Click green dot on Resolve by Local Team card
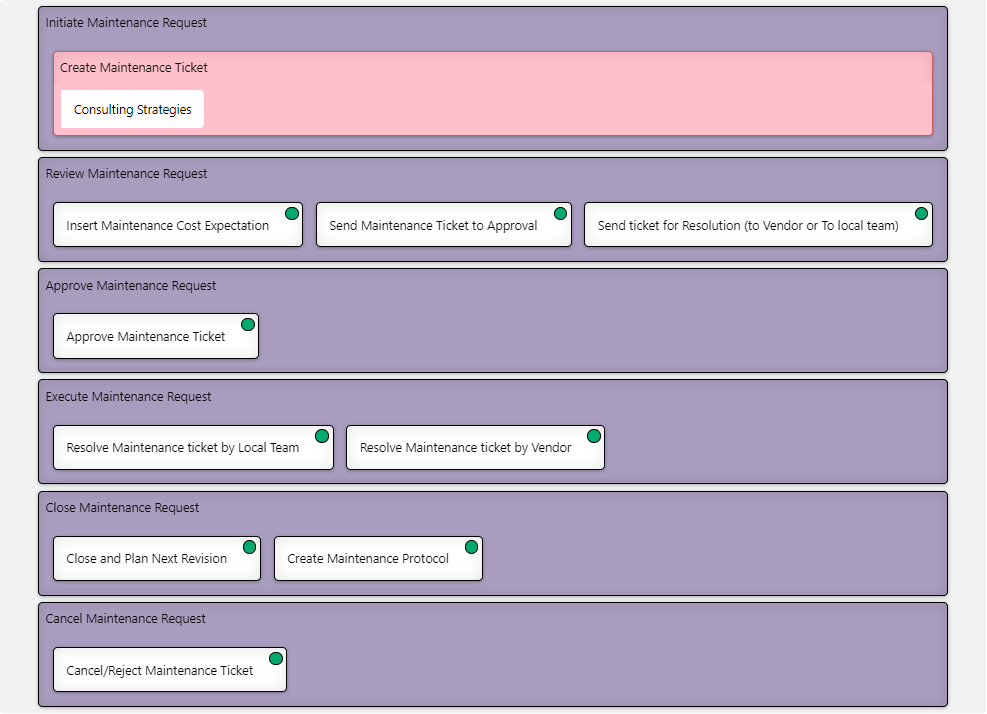987x714 pixels. [x=322, y=436]
